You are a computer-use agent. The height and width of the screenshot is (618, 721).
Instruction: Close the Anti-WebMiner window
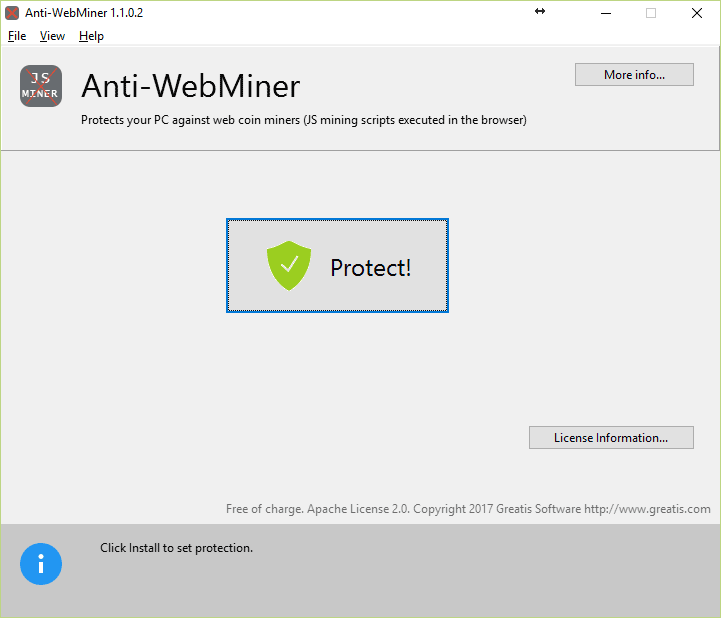[697, 13]
